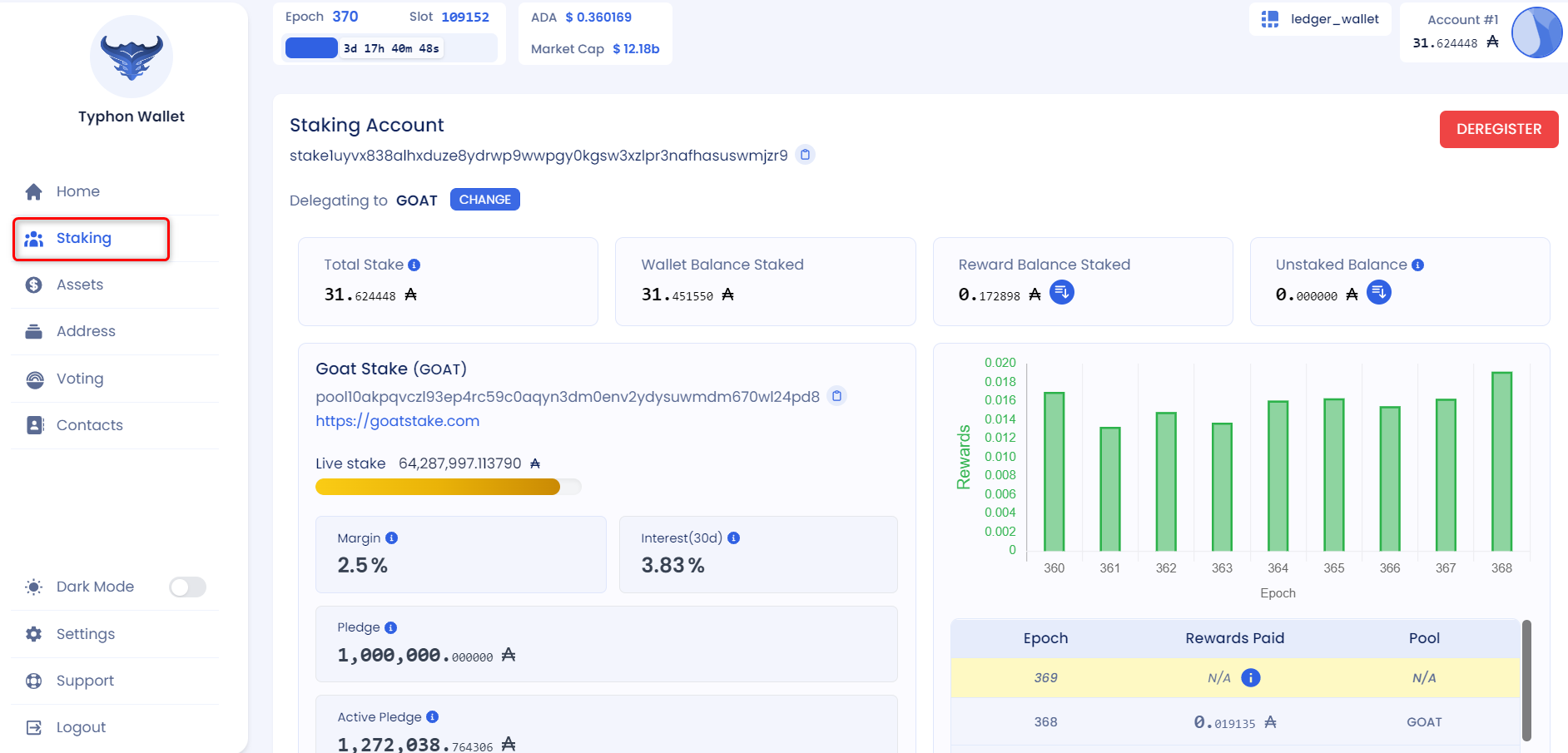The image size is (1568, 753).
Task: Select the Logout menu item
Action: click(115, 727)
